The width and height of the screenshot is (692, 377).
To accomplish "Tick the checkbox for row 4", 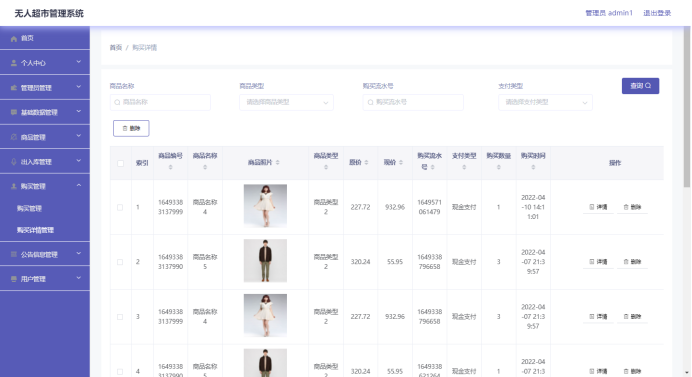I will pos(120,372).
